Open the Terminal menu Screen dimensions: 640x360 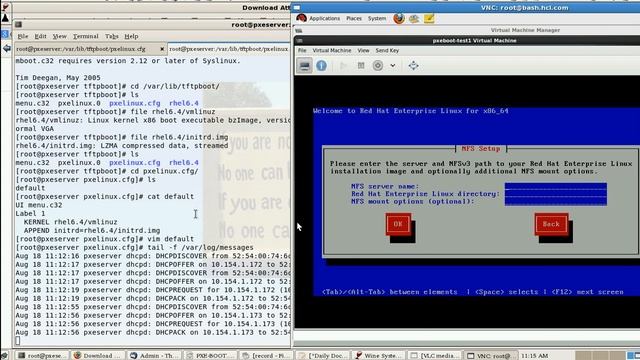[x=86, y=36]
